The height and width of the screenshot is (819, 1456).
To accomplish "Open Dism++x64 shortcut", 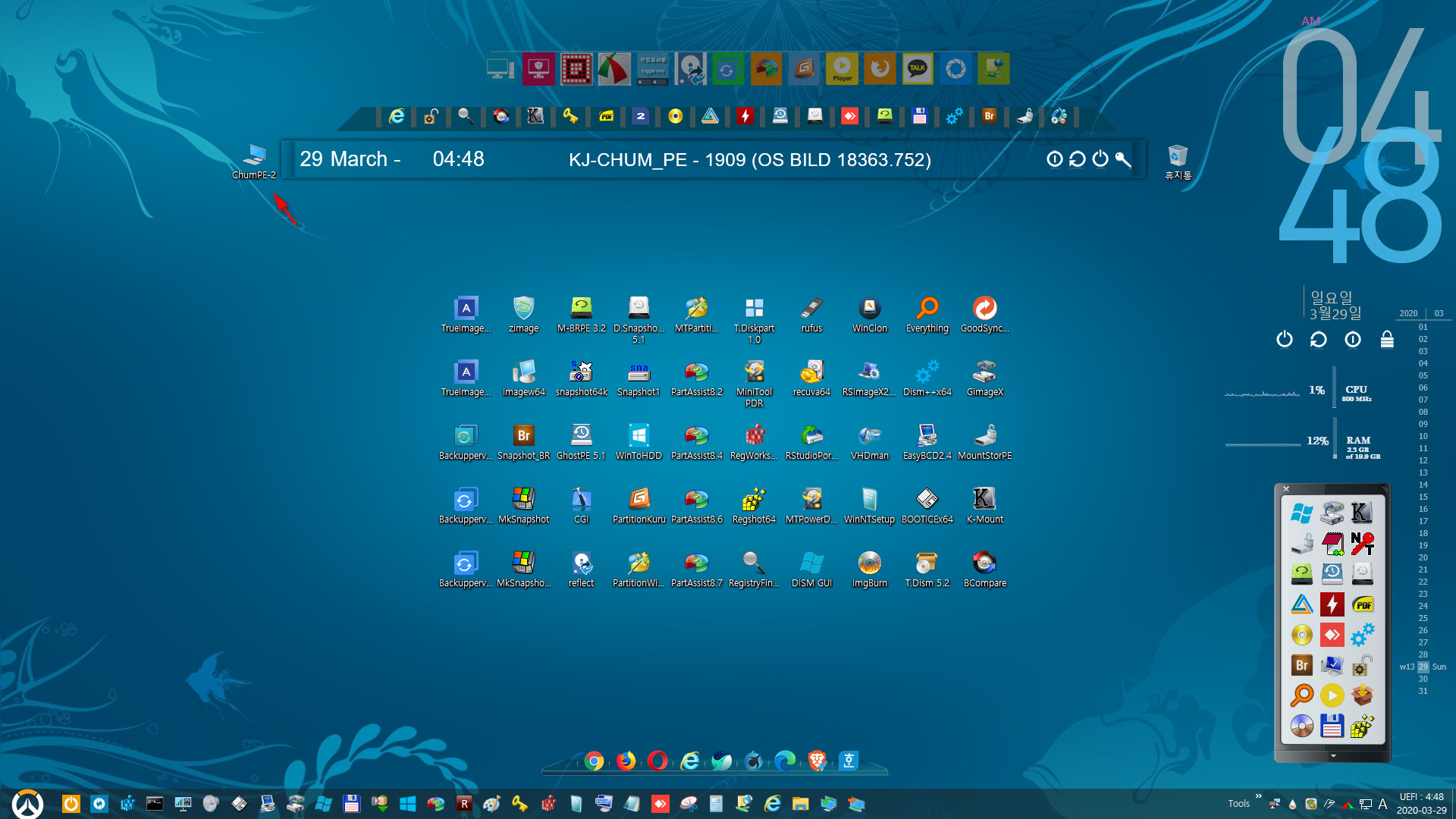I will (927, 378).
